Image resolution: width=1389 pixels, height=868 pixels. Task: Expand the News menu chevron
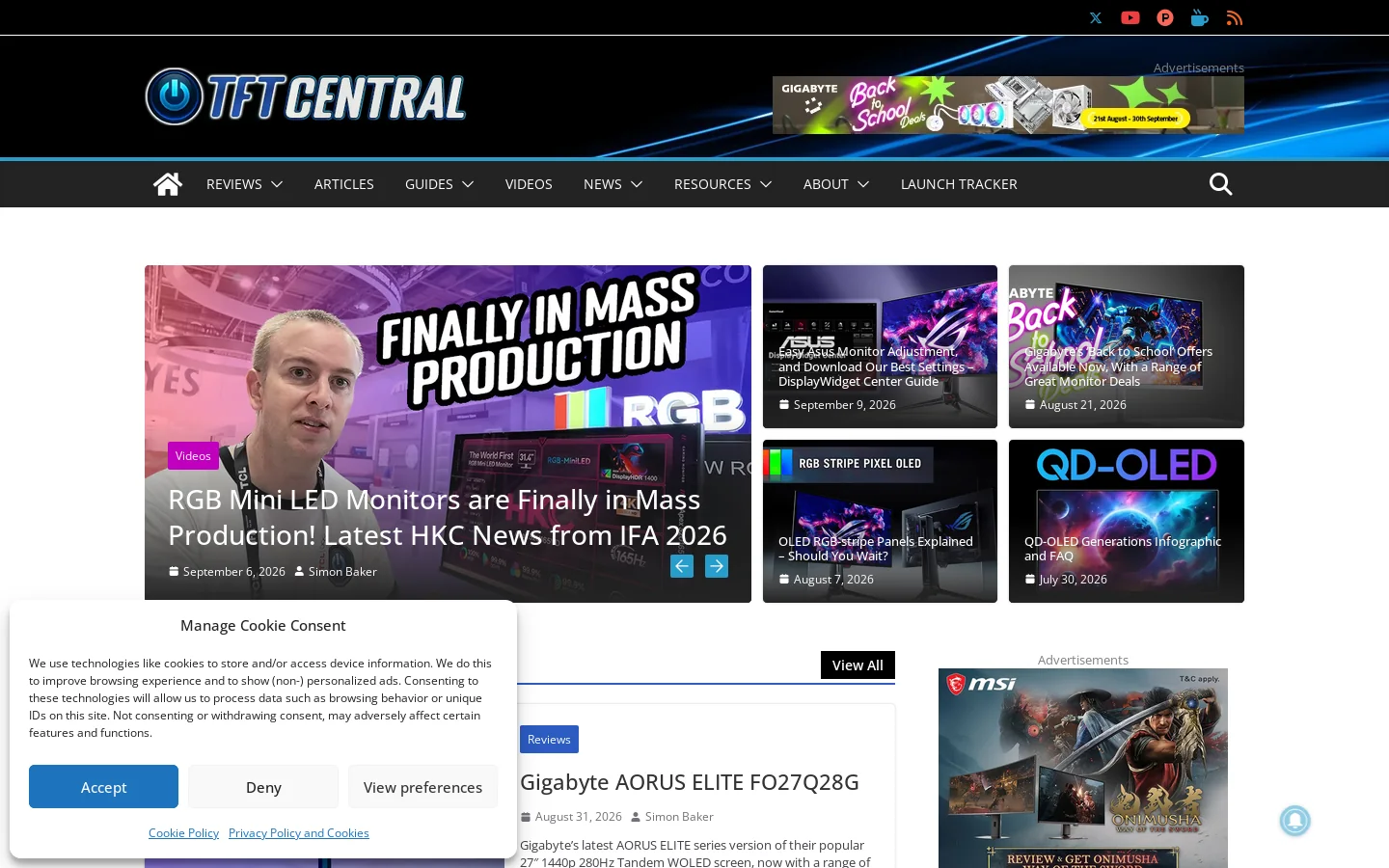pos(637,184)
